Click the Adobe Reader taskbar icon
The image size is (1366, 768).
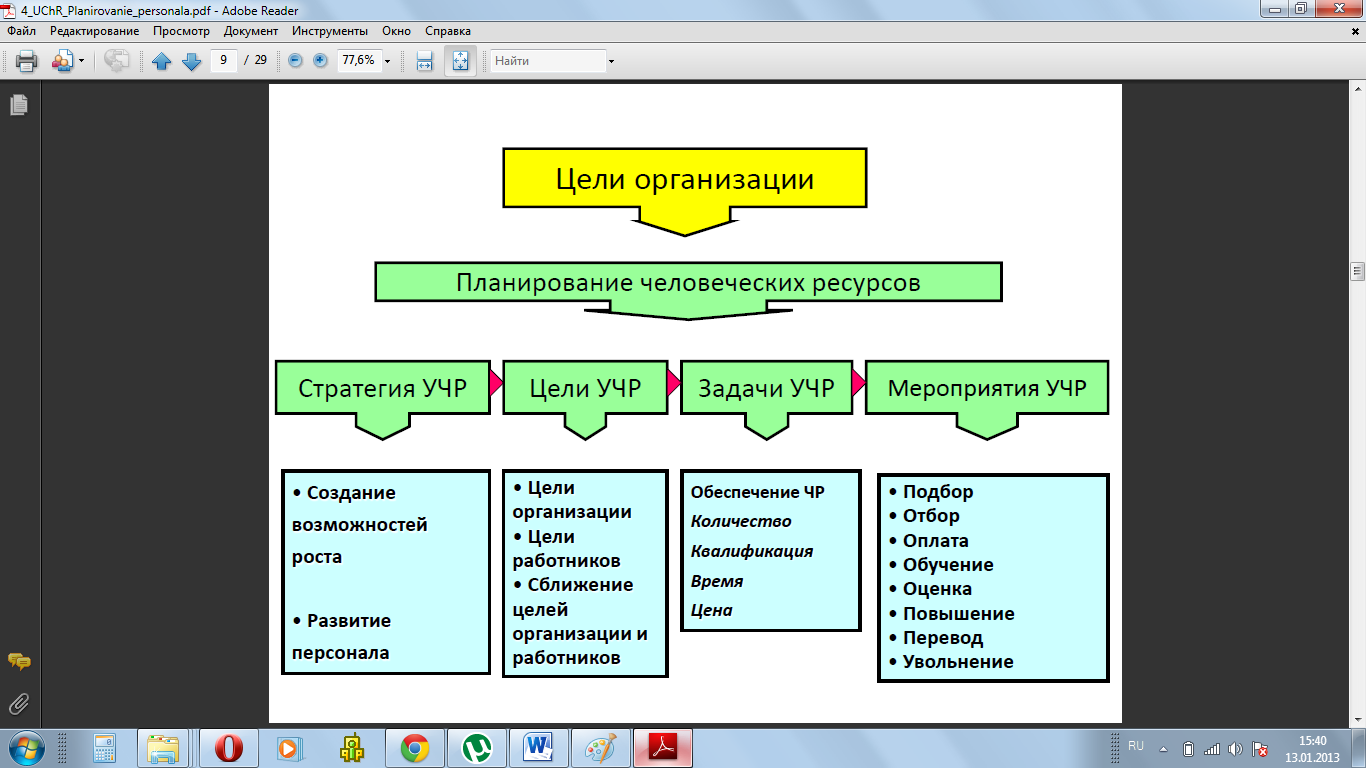tap(664, 748)
